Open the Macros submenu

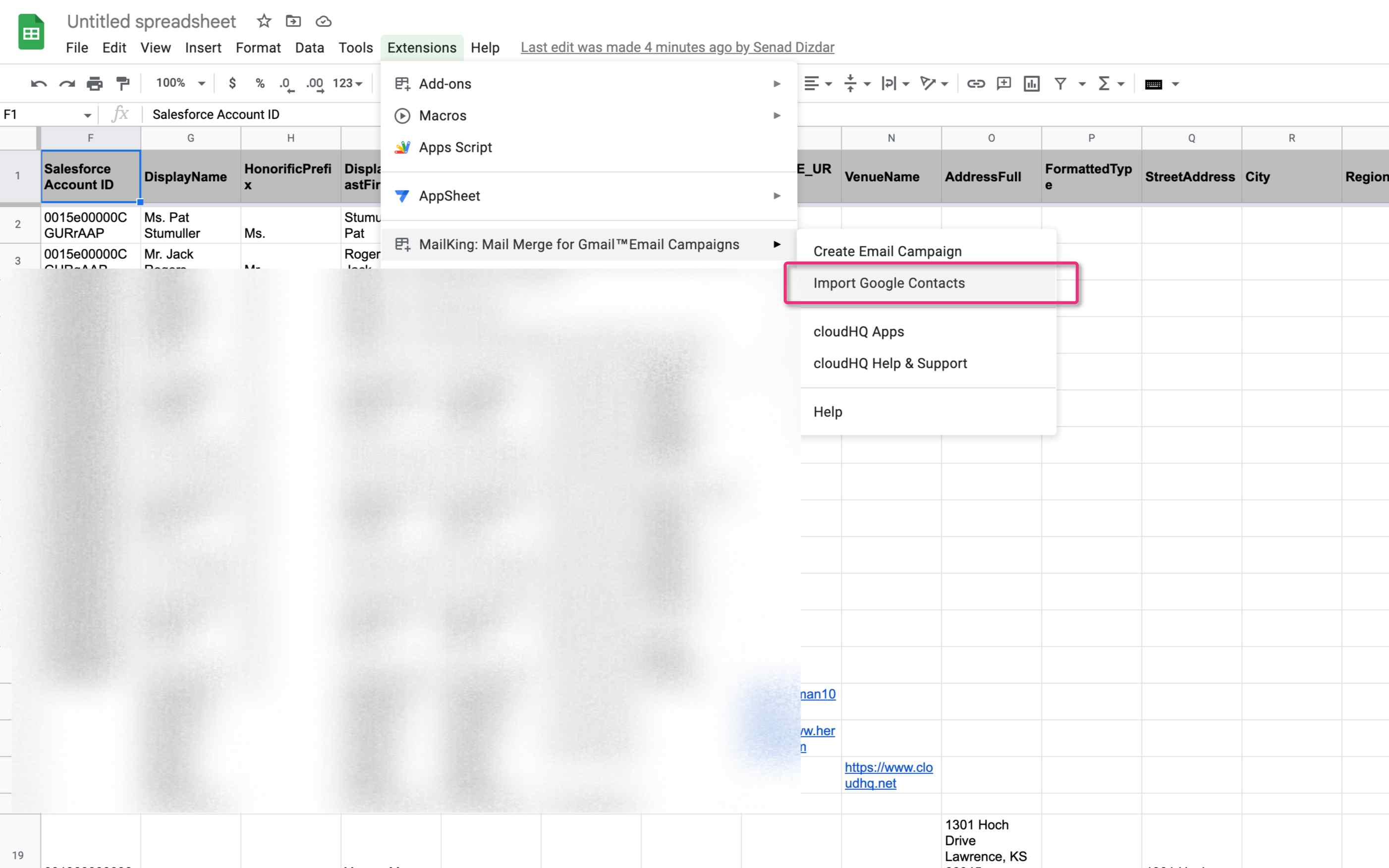[589, 115]
